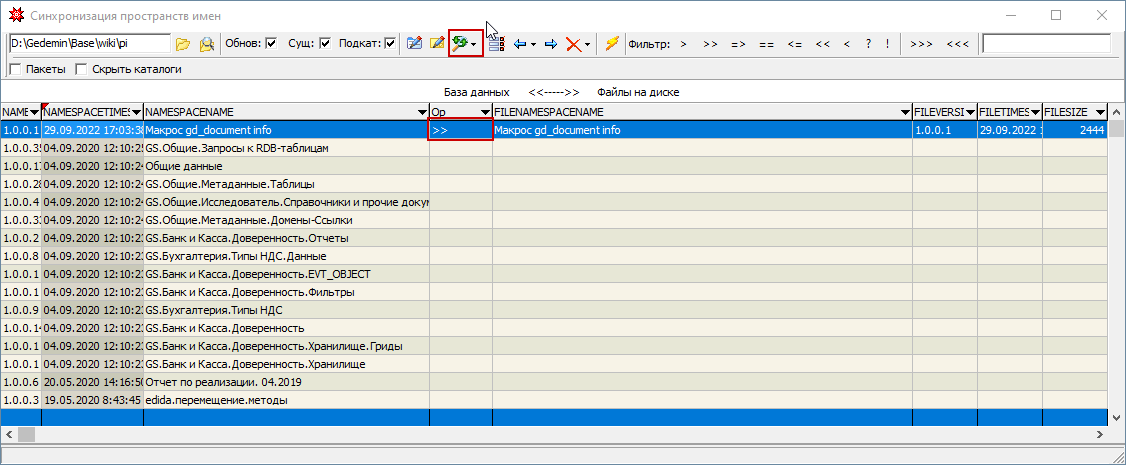Click the blue right arrow icon

pyautogui.click(x=550, y=44)
